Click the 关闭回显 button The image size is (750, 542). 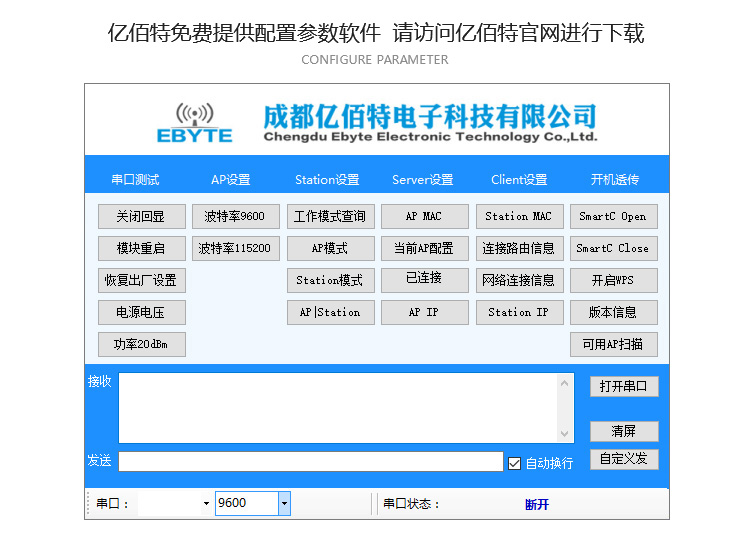tap(142, 216)
